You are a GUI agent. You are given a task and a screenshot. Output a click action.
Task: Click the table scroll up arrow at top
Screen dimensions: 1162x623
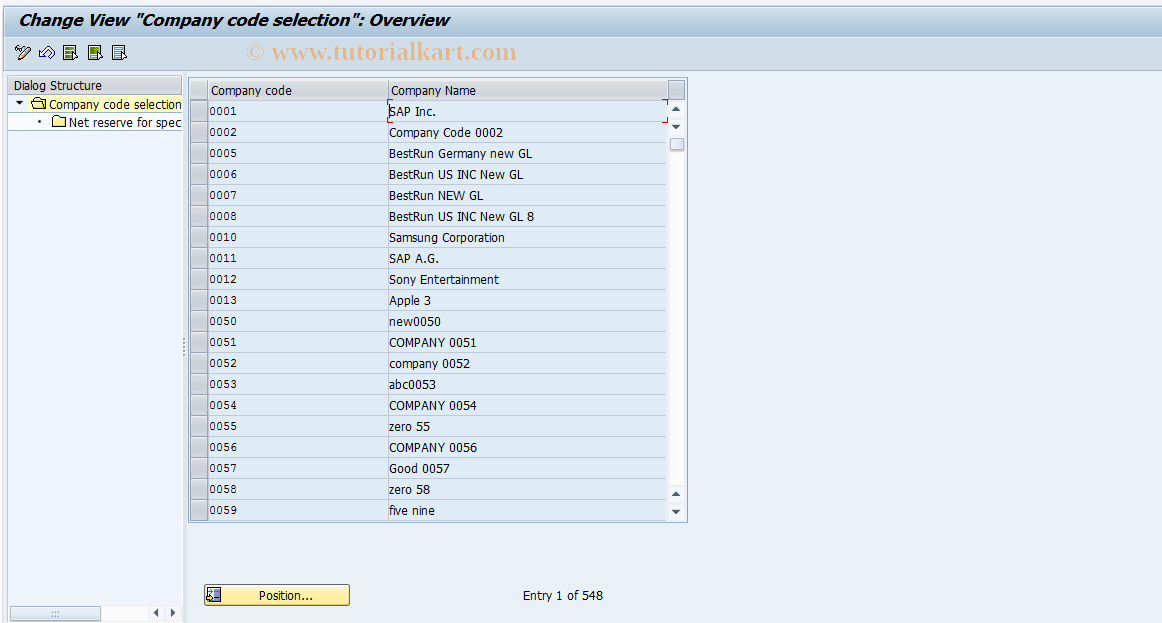pos(676,109)
